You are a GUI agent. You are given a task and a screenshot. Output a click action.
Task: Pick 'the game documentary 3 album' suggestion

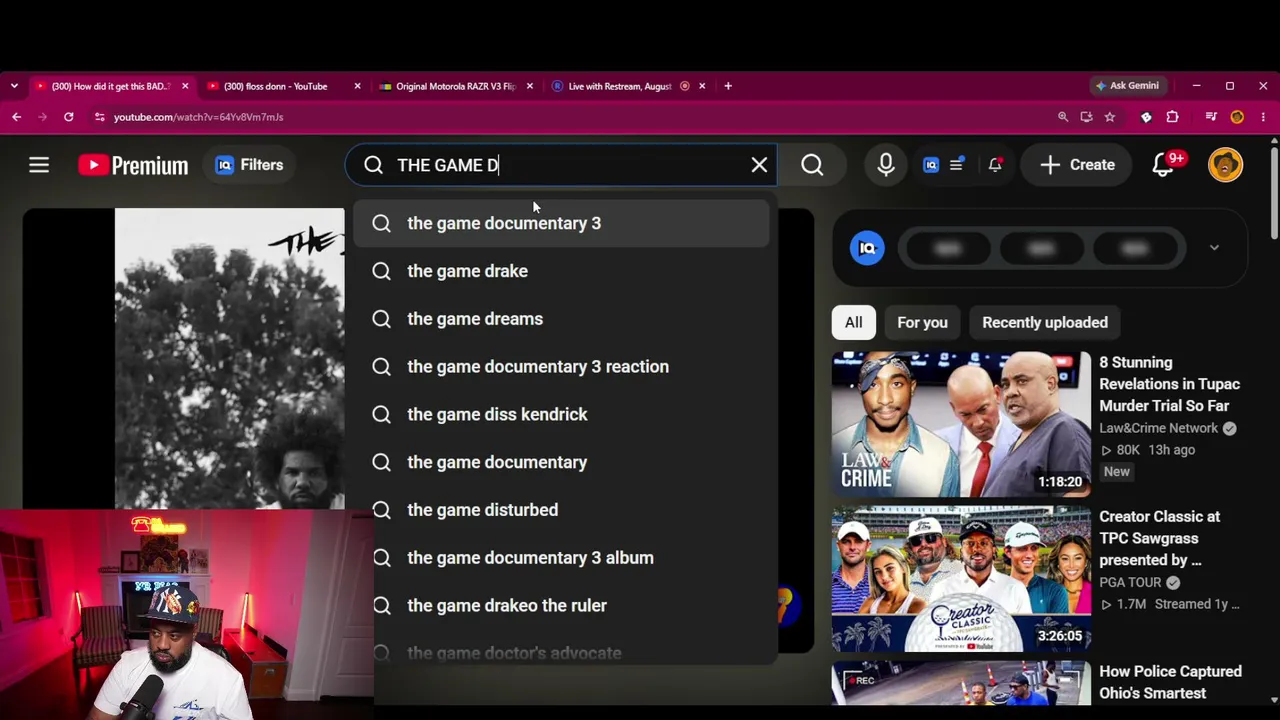pos(562,558)
